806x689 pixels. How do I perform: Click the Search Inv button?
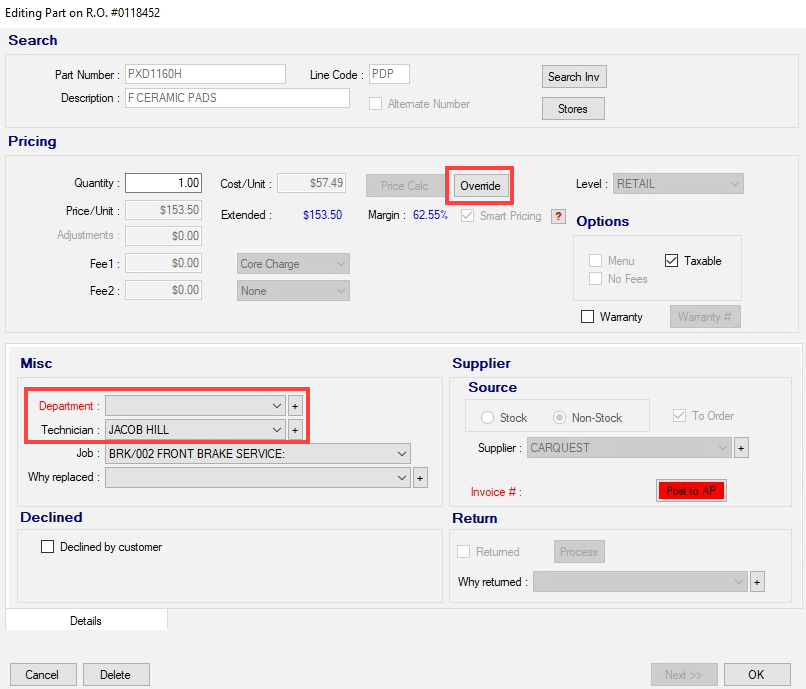click(x=574, y=77)
